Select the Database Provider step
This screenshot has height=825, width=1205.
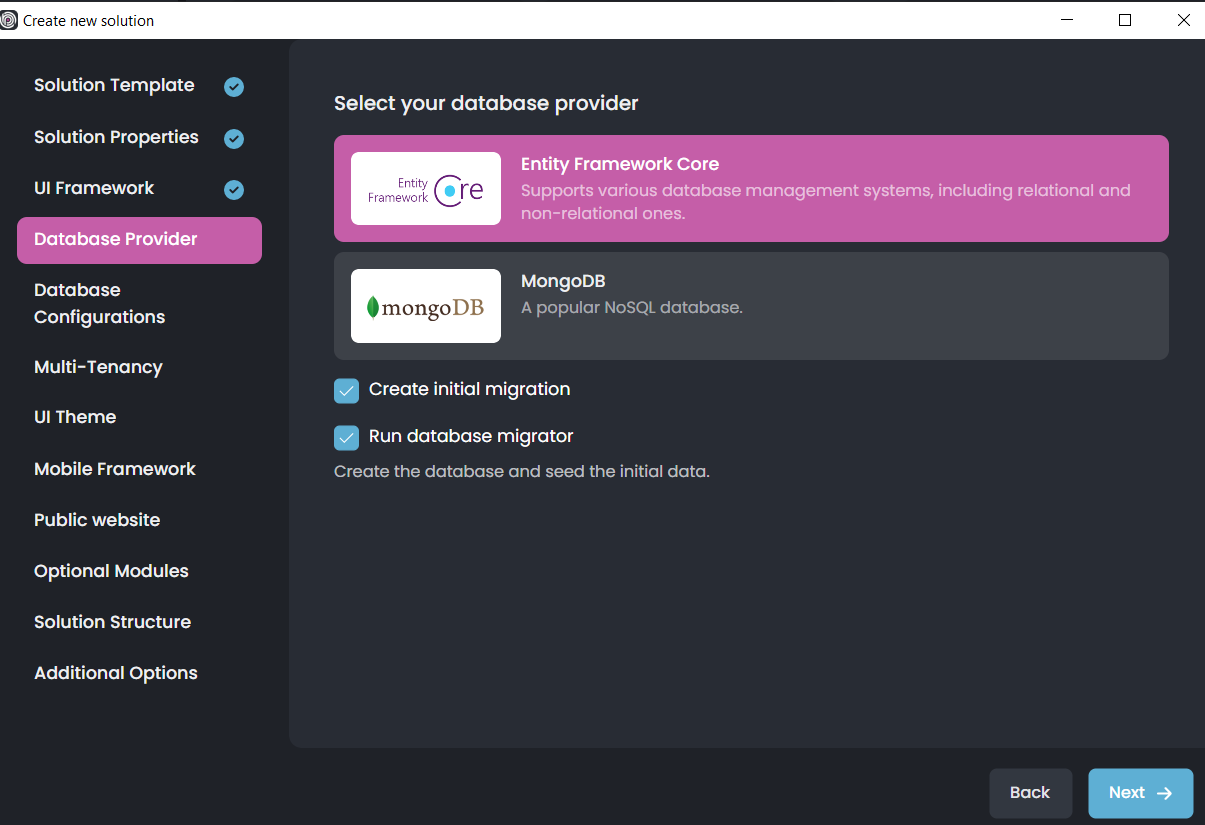point(139,240)
